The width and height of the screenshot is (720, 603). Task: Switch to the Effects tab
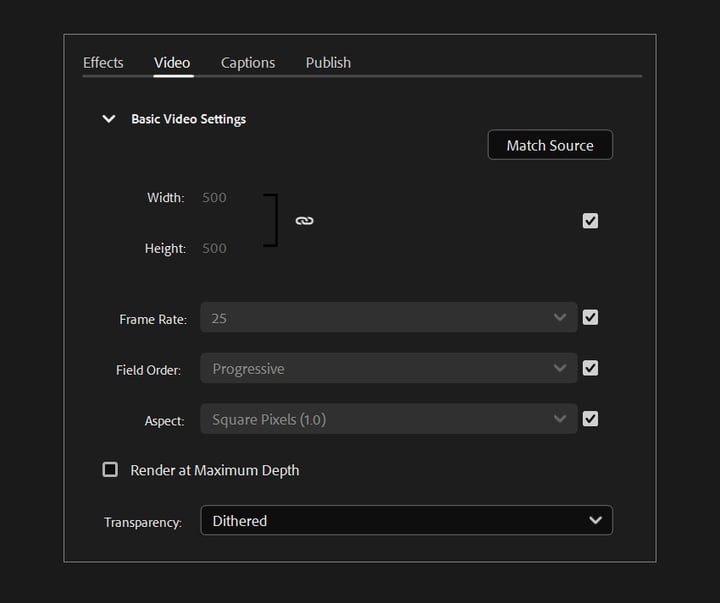click(x=103, y=62)
